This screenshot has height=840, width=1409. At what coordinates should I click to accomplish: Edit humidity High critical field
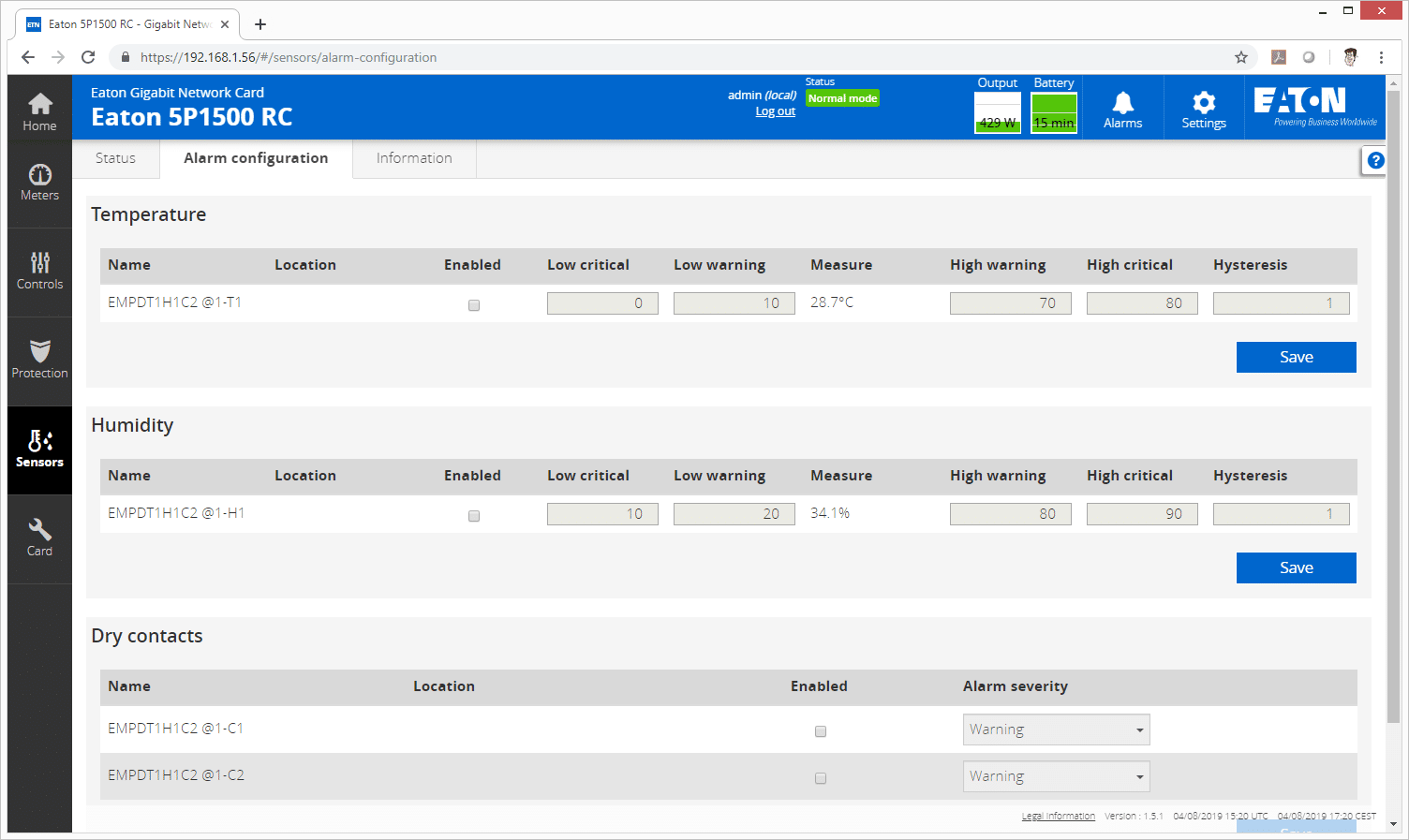pyautogui.click(x=1142, y=514)
